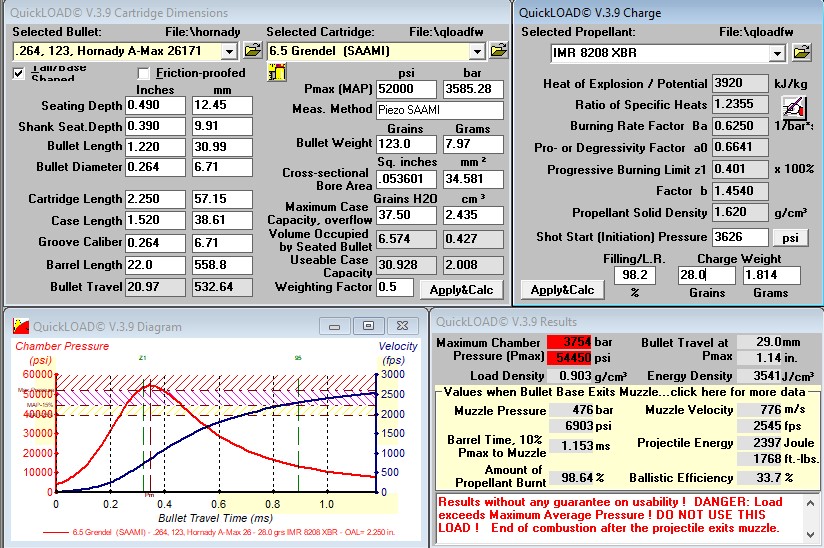The width and height of the screenshot is (824, 548).
Task: Enable the Friction-proofed checkbox
Action: [x=143, y=73]
